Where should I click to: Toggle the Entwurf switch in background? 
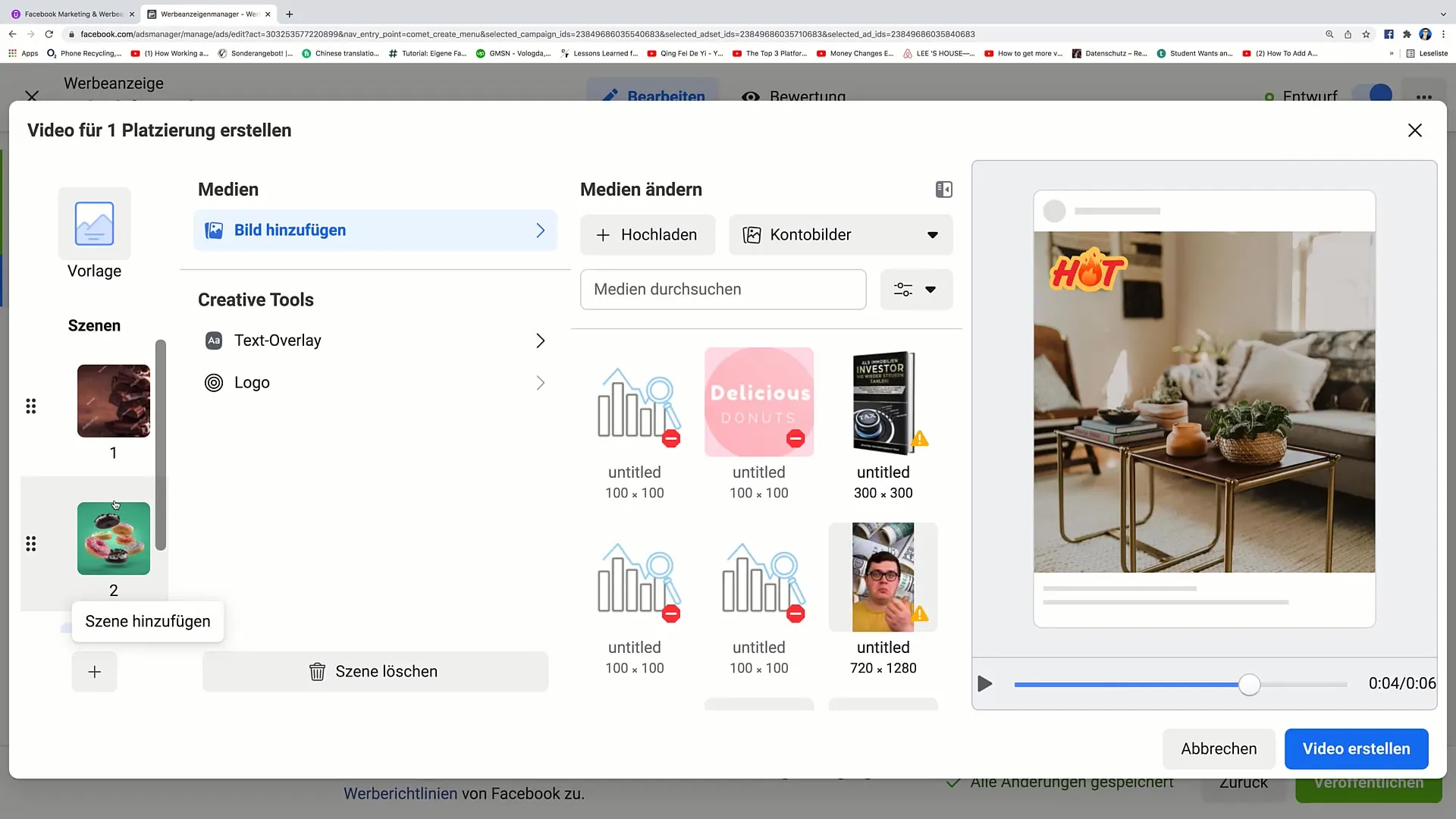tap(1373, 94)
